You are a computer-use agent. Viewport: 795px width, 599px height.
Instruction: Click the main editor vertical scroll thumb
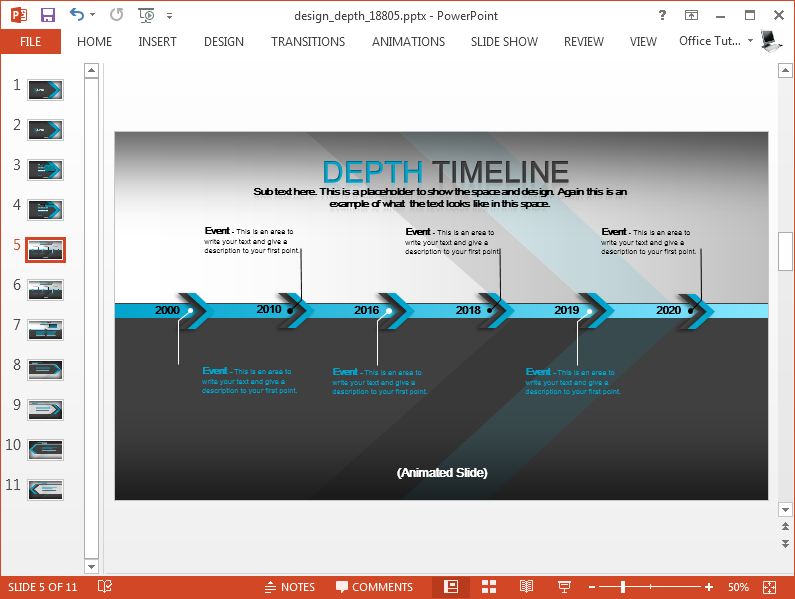click(x=785, y=251)
